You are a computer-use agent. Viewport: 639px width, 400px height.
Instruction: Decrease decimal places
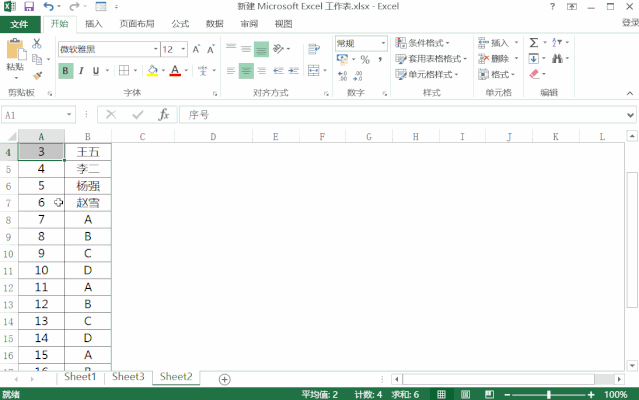(358, 76)
